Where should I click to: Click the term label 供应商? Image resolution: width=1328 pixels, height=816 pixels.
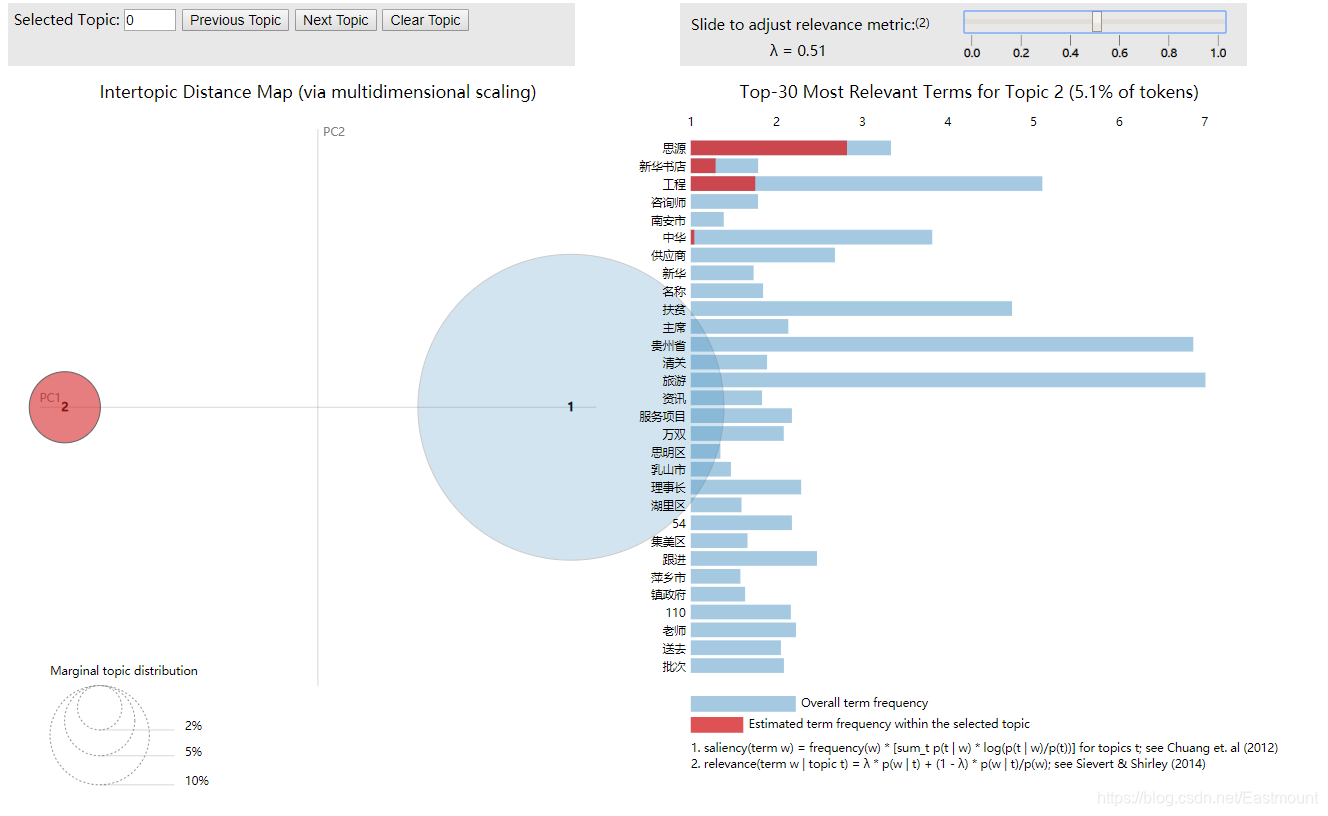click(669, 255)
